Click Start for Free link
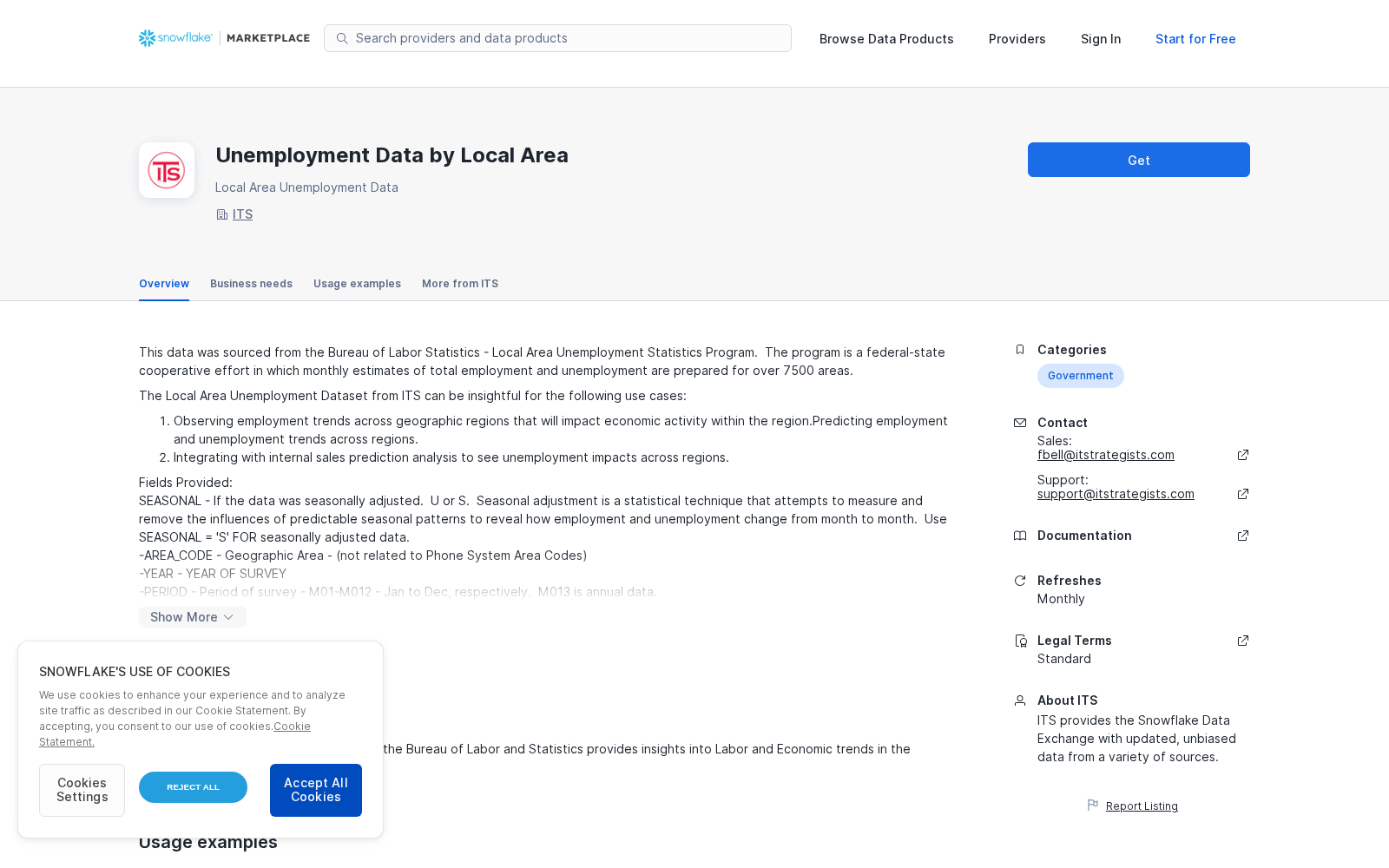 [1195, 39]
